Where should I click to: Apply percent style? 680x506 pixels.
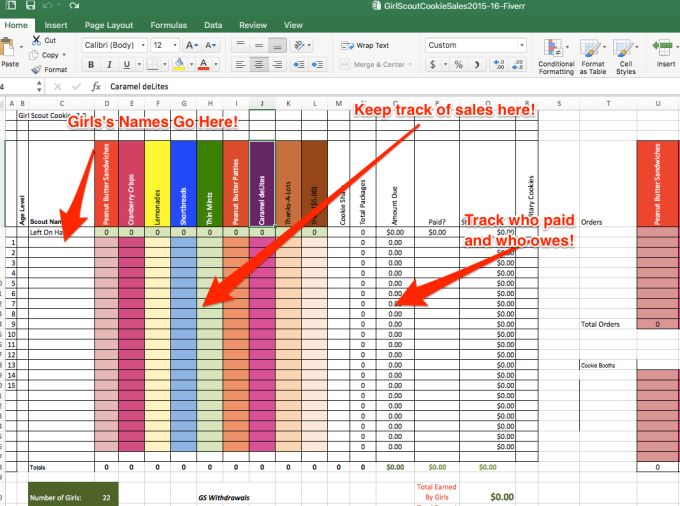[458, 65]
